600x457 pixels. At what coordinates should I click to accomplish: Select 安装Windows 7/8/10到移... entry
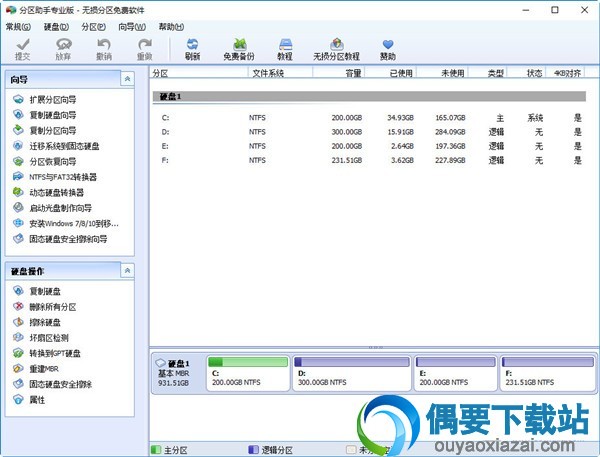(x=66, y=224)
